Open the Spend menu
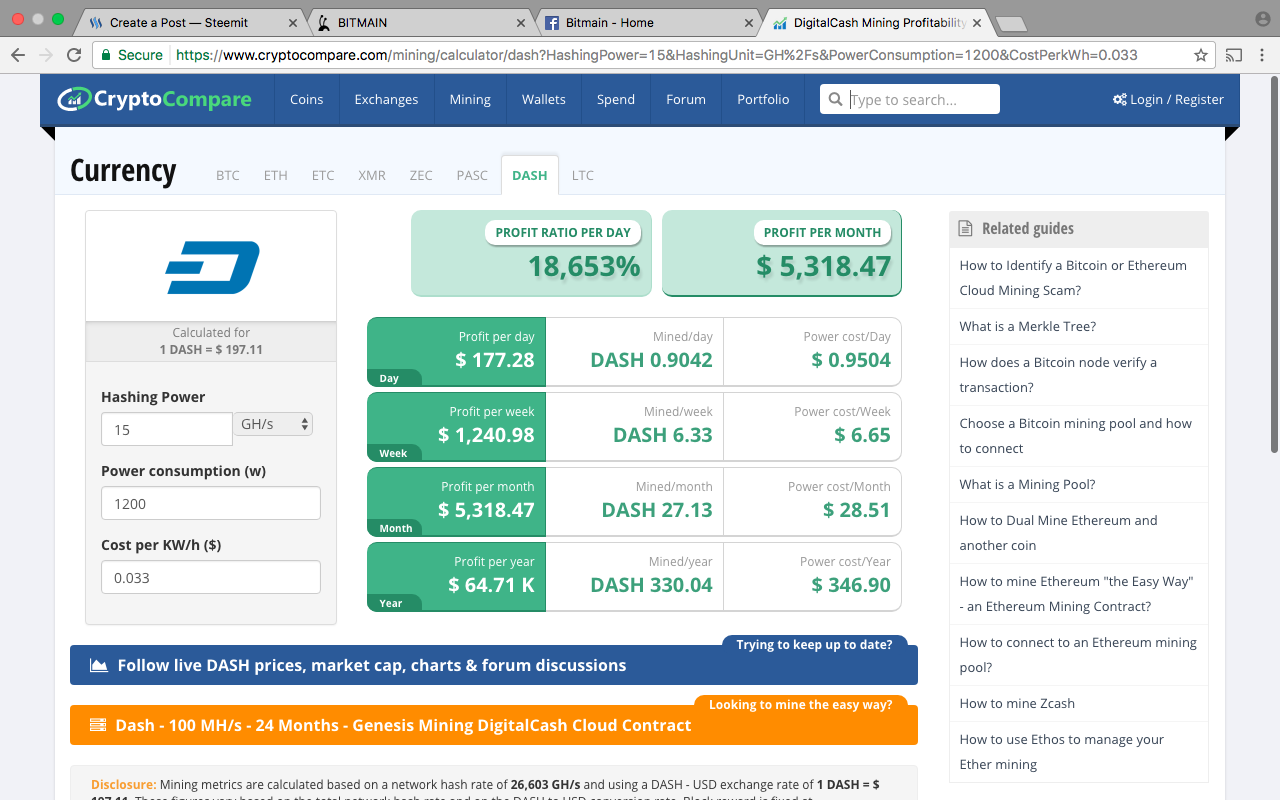Screen dimensions: 1280x800 616,99
